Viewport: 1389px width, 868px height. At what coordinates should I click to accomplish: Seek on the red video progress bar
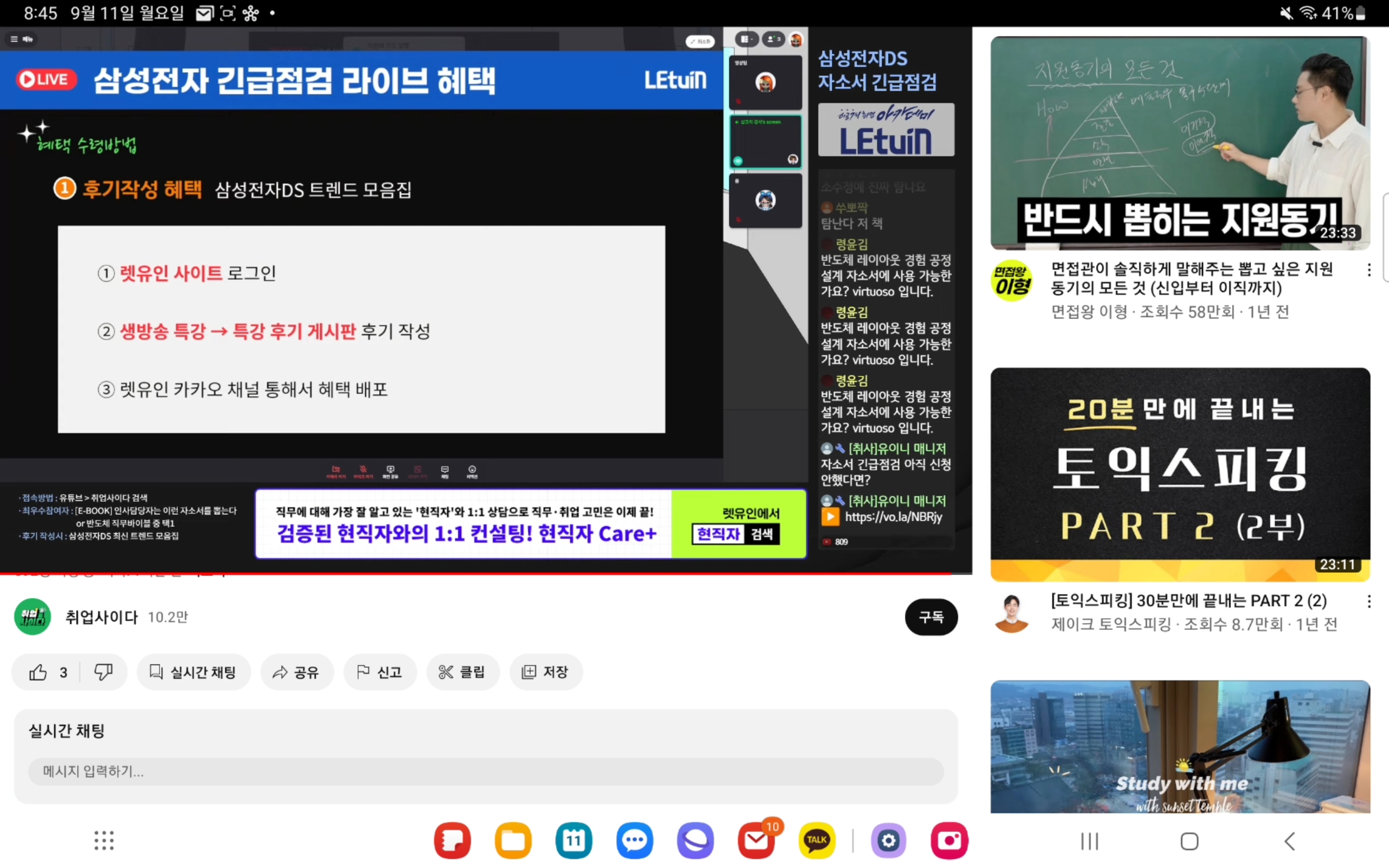(x=486, y=573)
